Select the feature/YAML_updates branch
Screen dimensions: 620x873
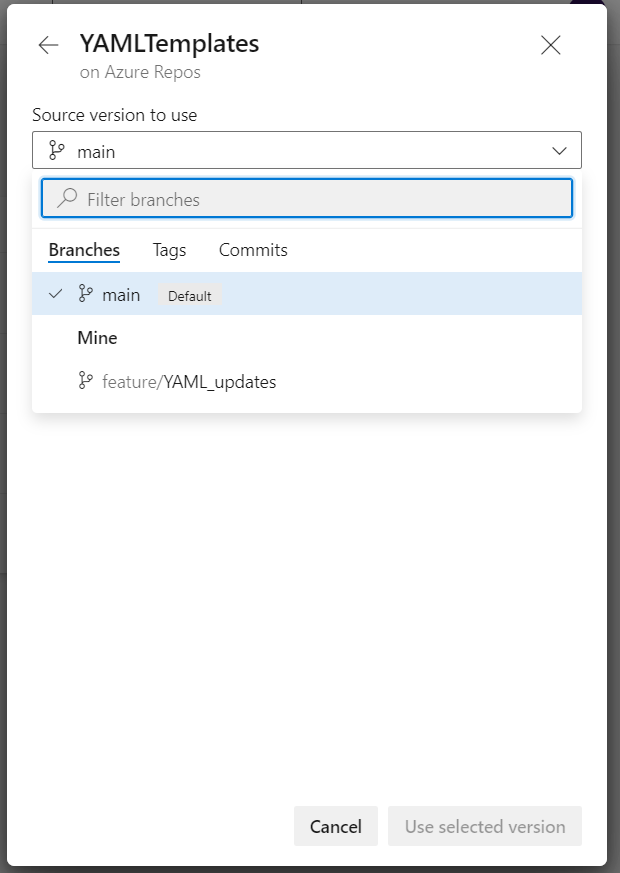click(x=307, y=381)
